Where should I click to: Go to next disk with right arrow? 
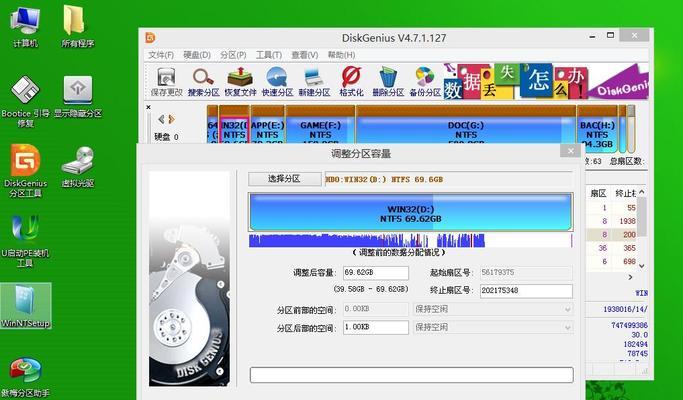[x=171, y=119]
